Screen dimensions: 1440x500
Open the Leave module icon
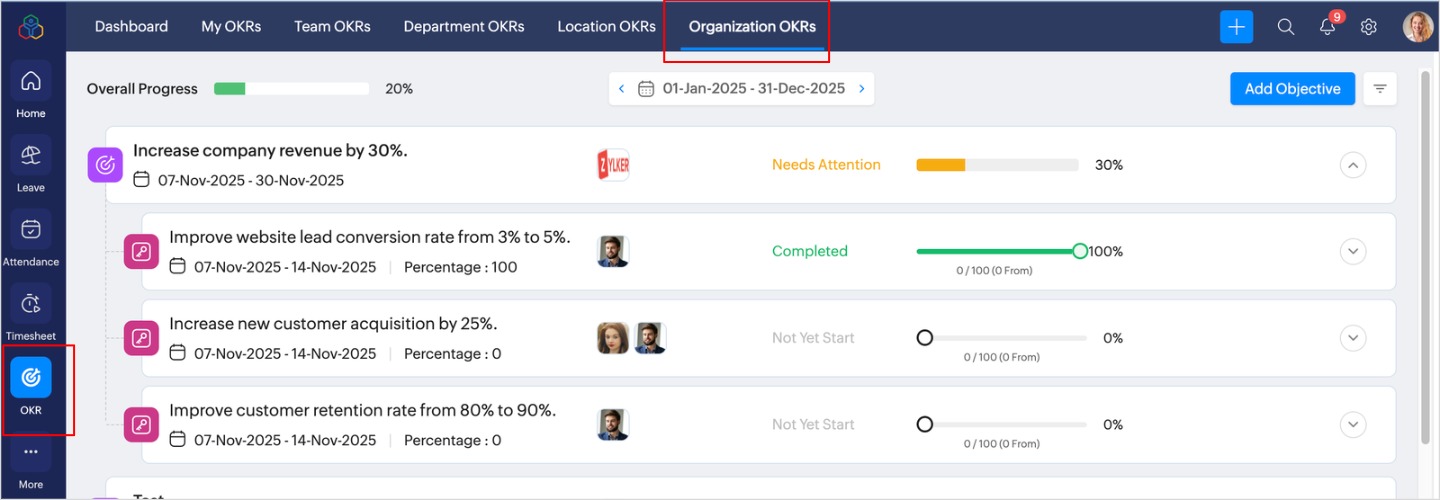(31, 155)
